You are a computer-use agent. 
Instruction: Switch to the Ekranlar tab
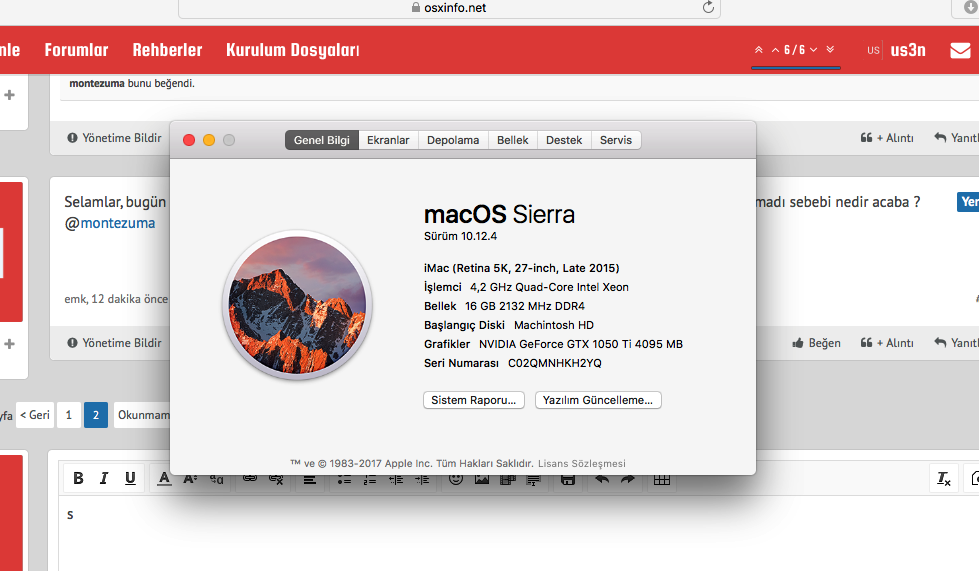click(388, 140)
